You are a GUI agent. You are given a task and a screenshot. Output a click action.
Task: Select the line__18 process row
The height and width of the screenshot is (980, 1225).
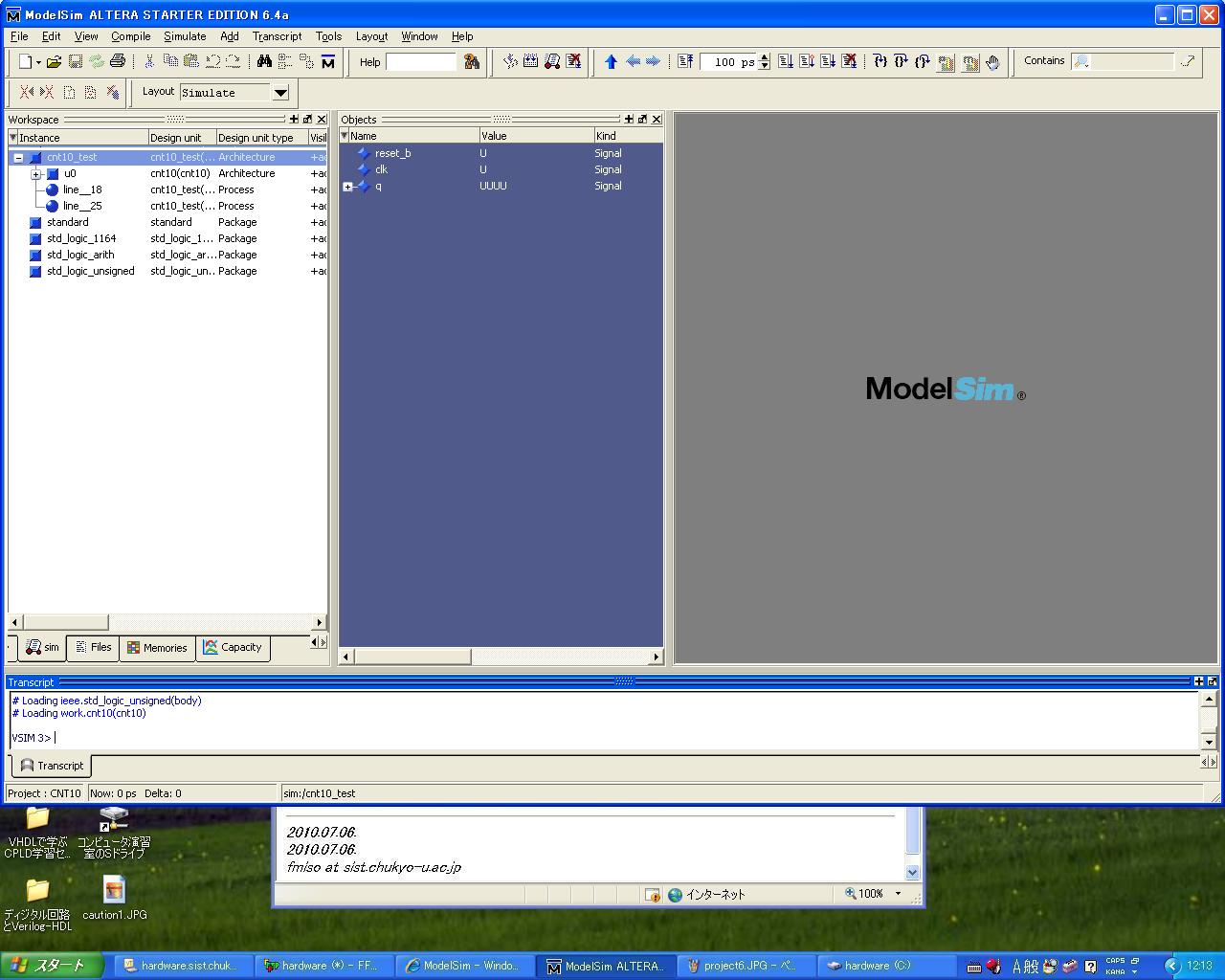click(x=167, y=190)
